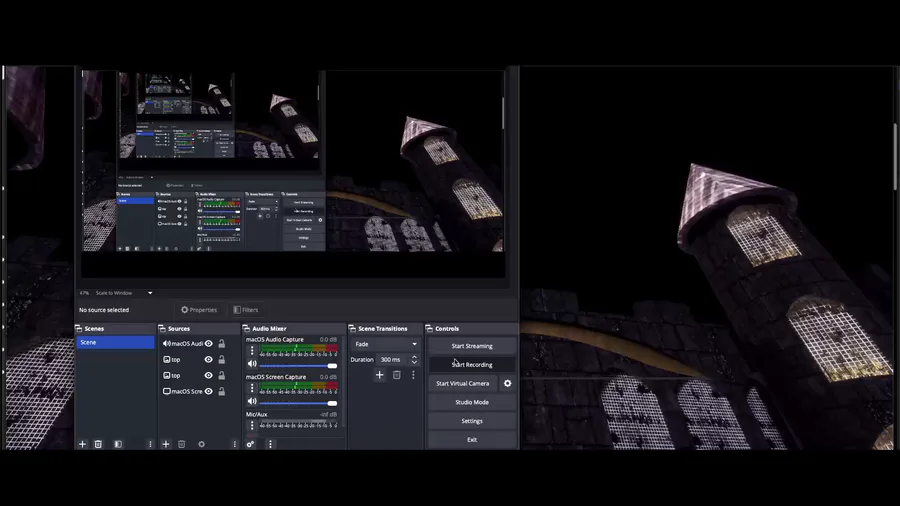Float the Scenes dock using header icon
The image size is (900, 506).
[x=79, y=329]
